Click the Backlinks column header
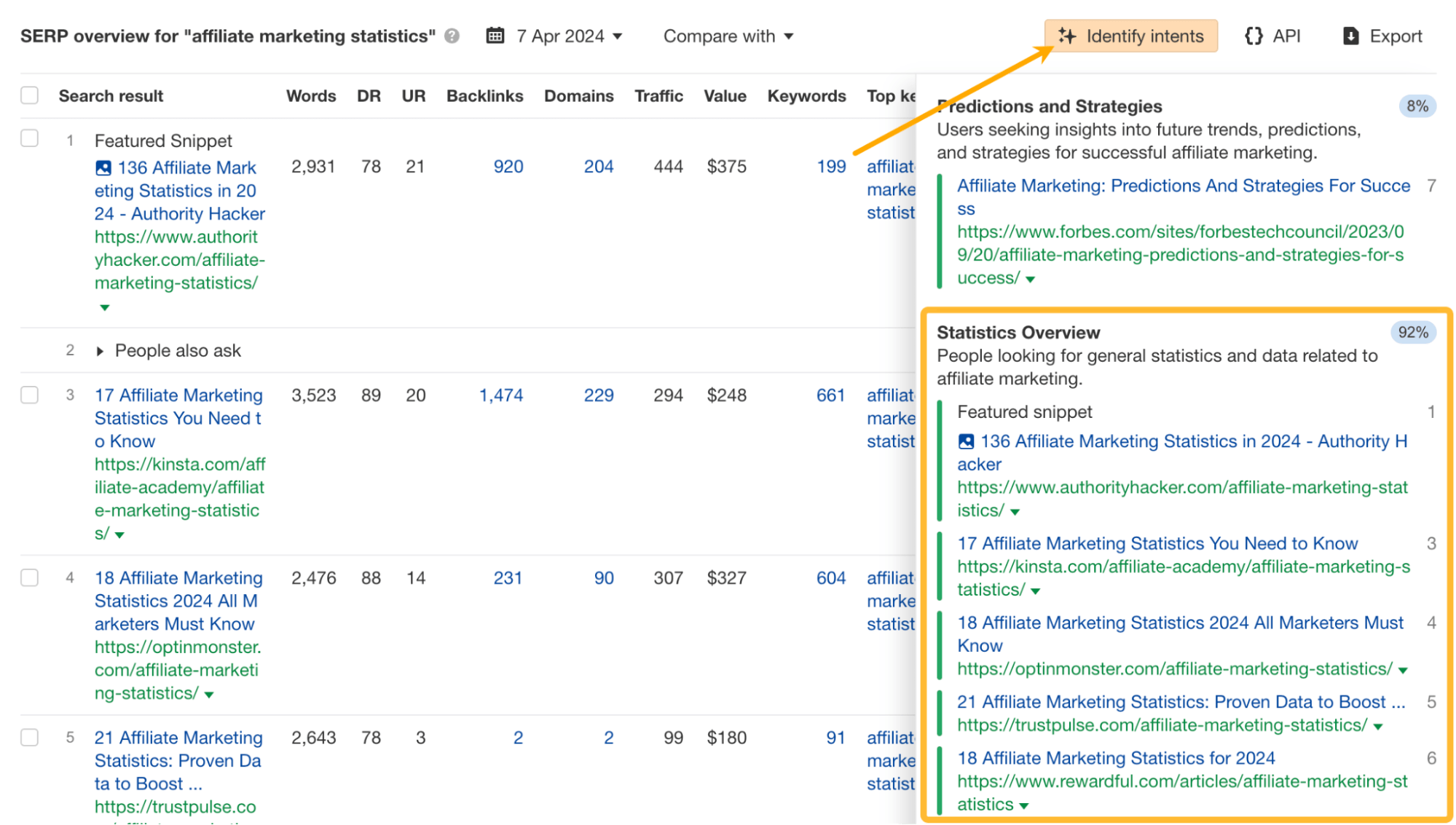Screen dimensions: 1456x825 point(484,96)
